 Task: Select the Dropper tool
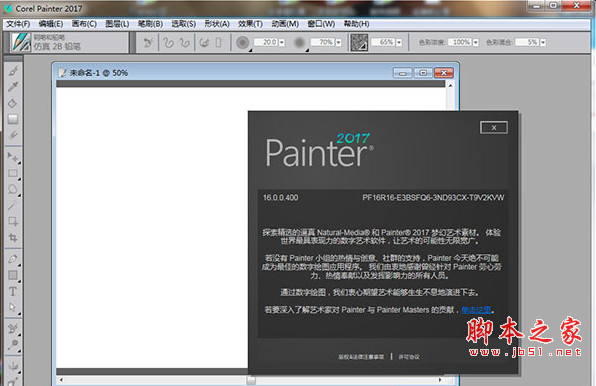13,87
